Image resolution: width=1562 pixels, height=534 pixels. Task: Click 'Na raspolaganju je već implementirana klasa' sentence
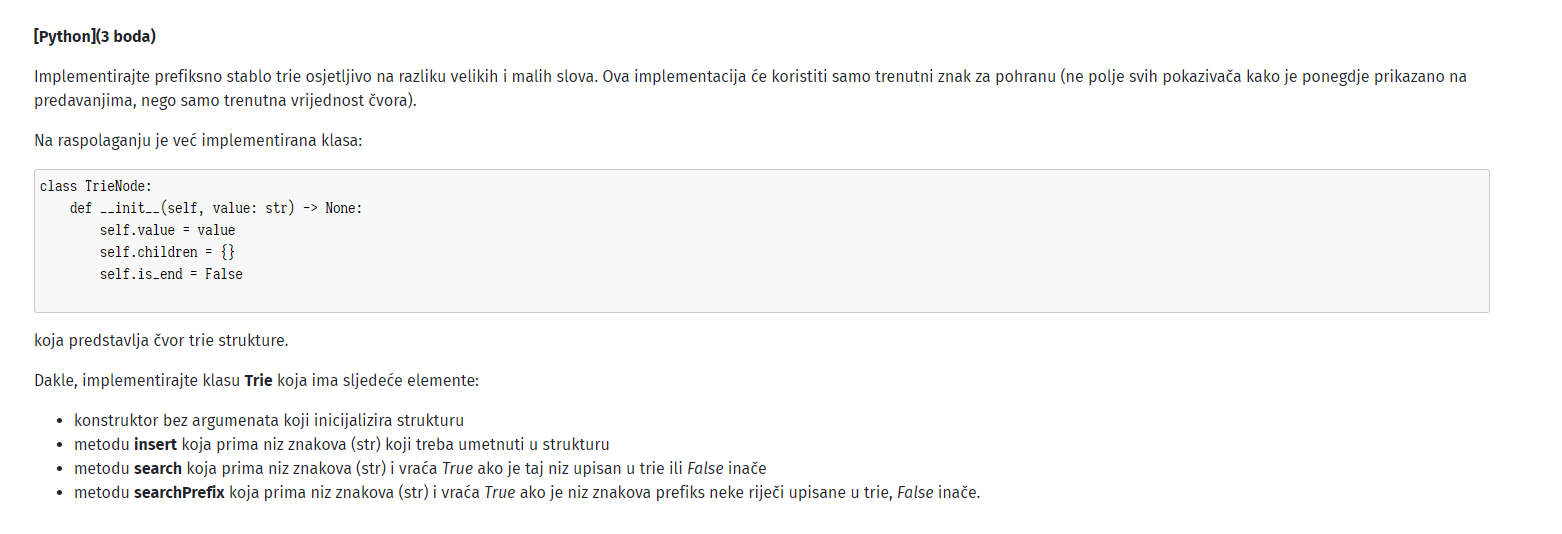pos(198,140)
